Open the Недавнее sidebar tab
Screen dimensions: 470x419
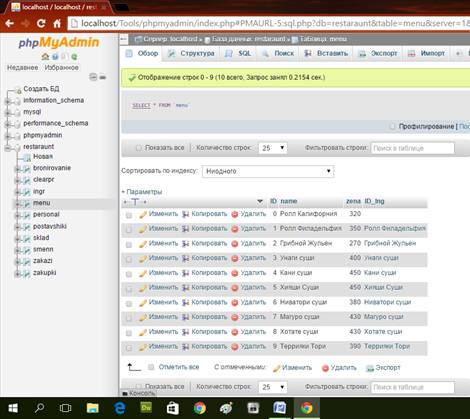(23, 68)
